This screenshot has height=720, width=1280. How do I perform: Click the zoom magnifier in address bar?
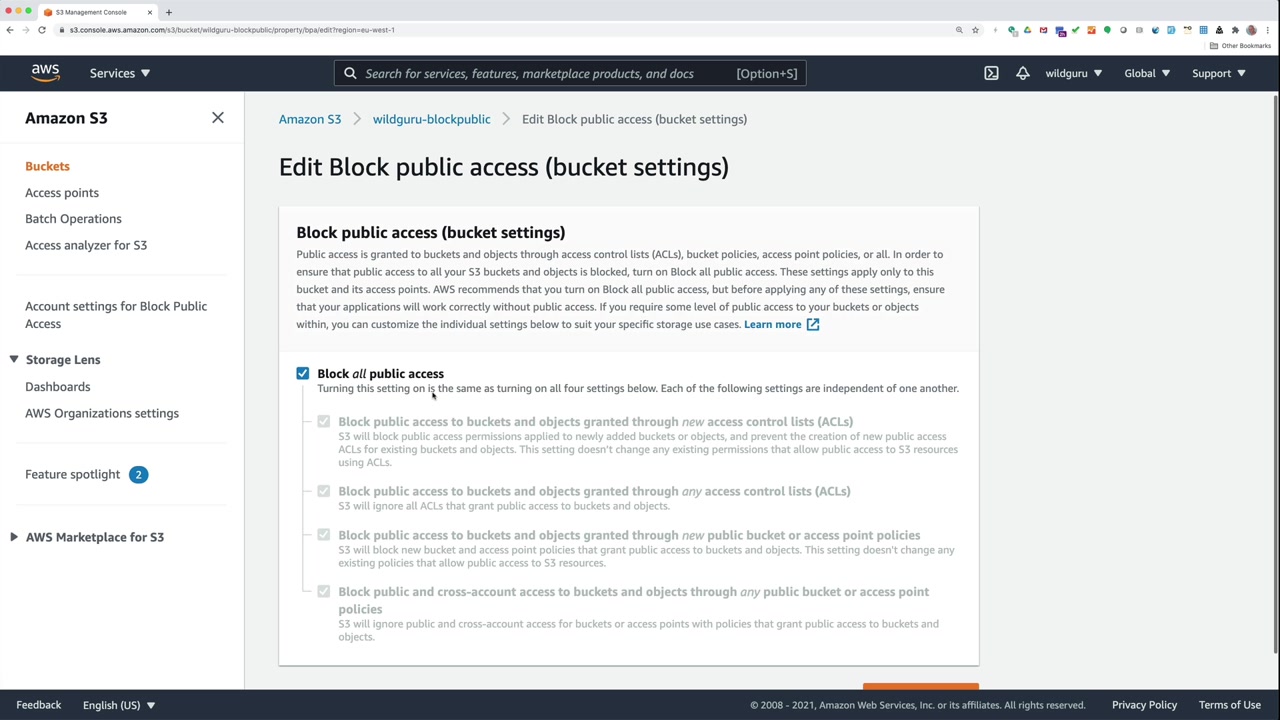(959, 30)
